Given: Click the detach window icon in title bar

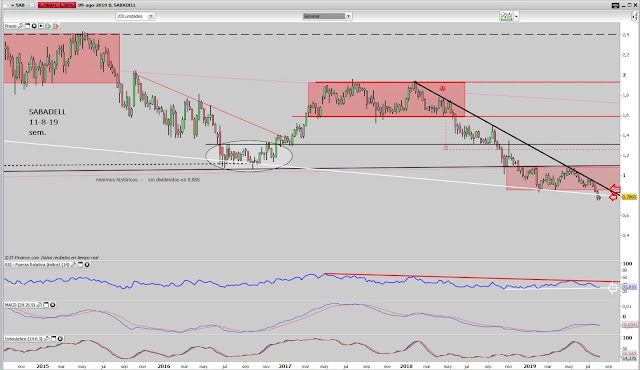Looking at the screenshot, I should click(616, 5).
